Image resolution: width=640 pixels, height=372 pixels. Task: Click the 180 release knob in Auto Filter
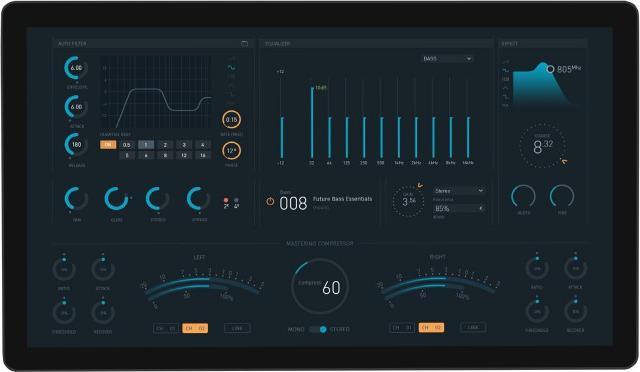[76, 145]
